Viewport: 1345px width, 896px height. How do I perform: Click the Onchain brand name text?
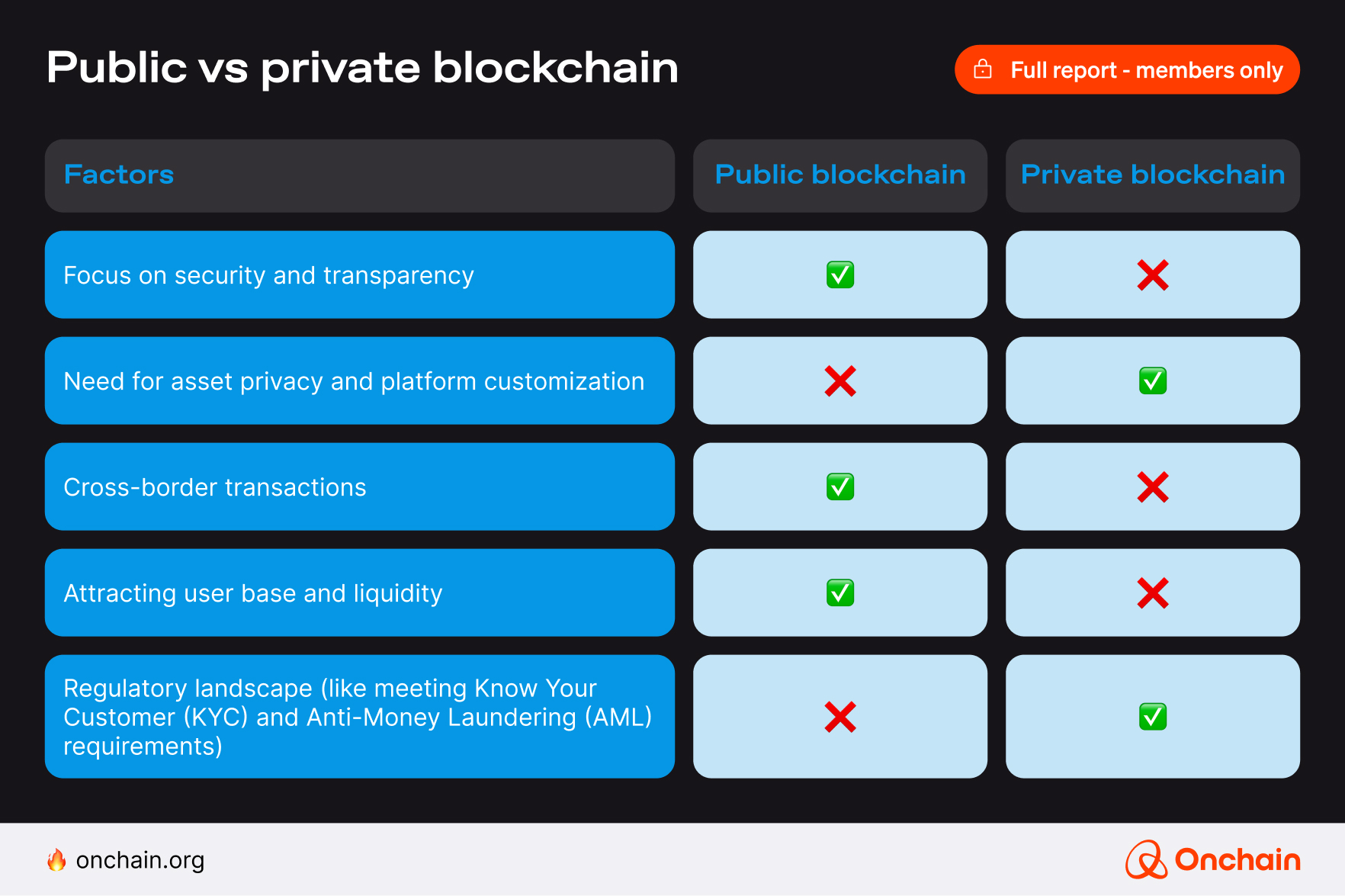click(1237, 860)
